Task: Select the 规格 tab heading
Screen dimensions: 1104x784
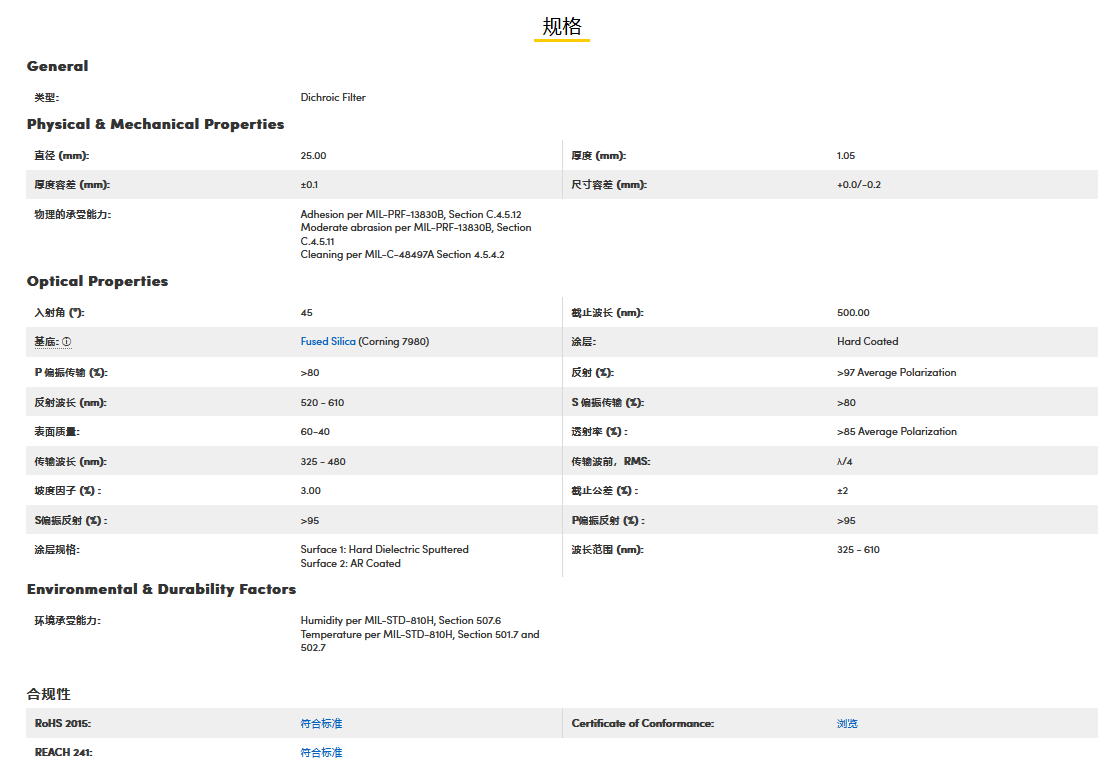Action: click(561, 27)
